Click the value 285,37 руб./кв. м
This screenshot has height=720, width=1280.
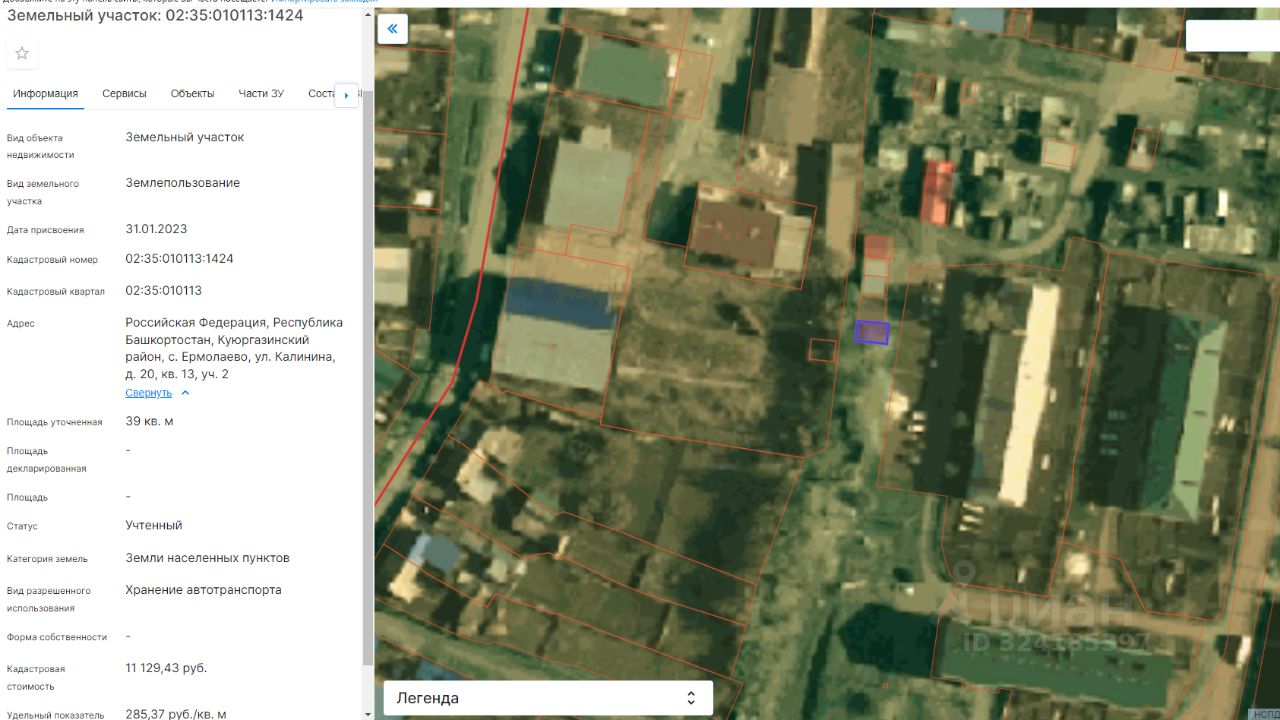pyautogui.click(x=176, y=714)
